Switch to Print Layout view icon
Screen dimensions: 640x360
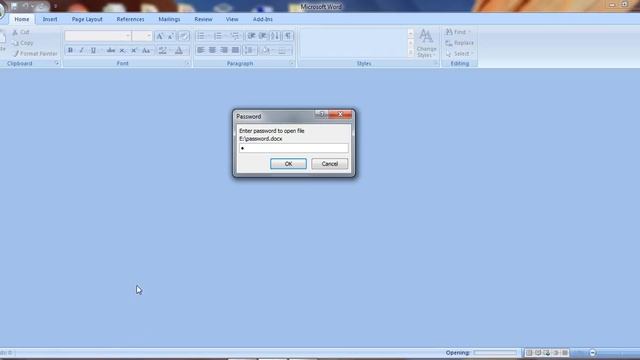(529, 353)
